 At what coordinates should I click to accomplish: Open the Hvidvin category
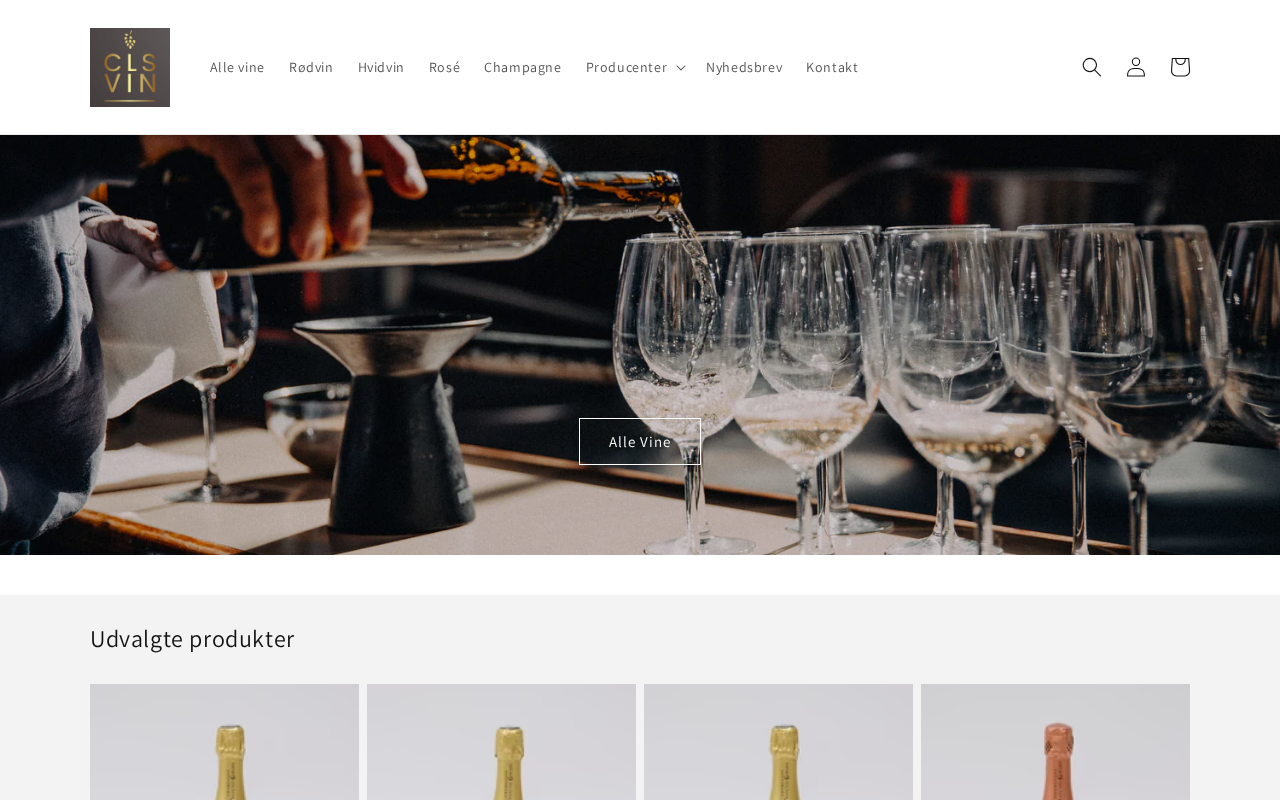[x=381, y=67]
